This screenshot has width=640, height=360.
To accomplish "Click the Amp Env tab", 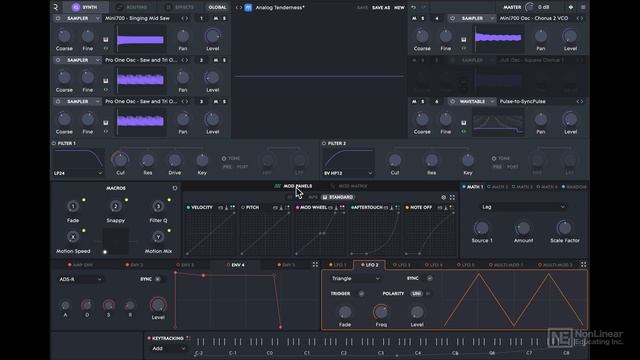I will [x=80, y=265].
